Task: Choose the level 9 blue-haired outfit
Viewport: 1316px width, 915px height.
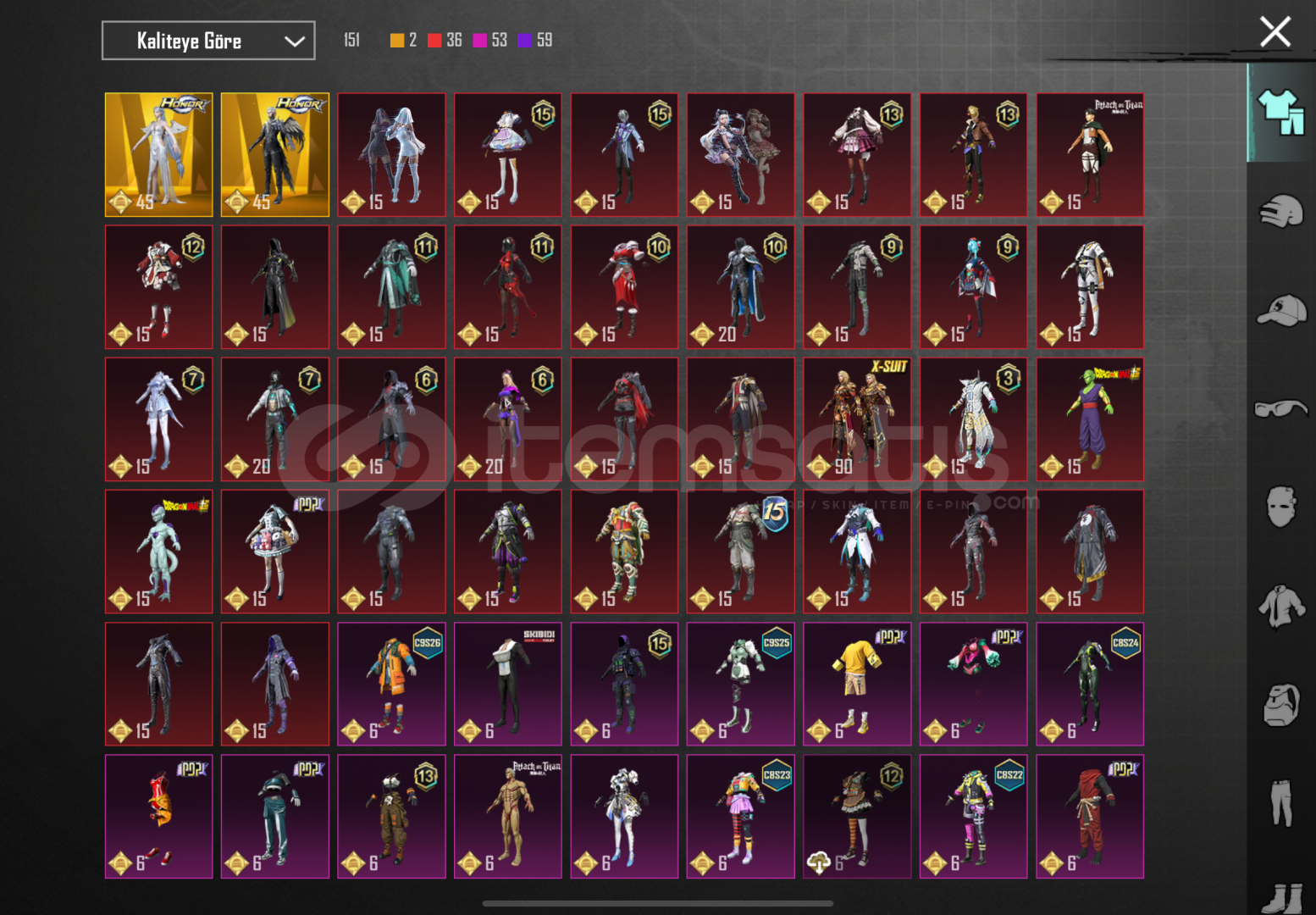Action: coord(974,287)
